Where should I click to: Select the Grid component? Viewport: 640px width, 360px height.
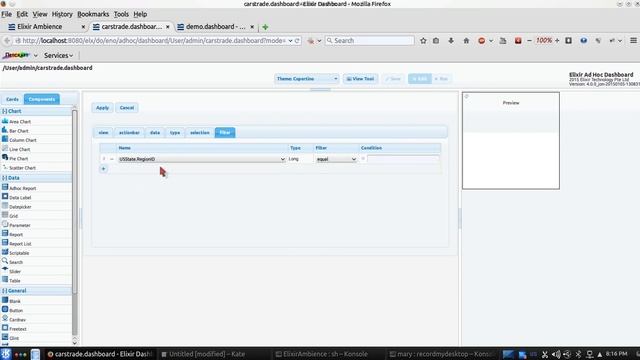(10, 216)
